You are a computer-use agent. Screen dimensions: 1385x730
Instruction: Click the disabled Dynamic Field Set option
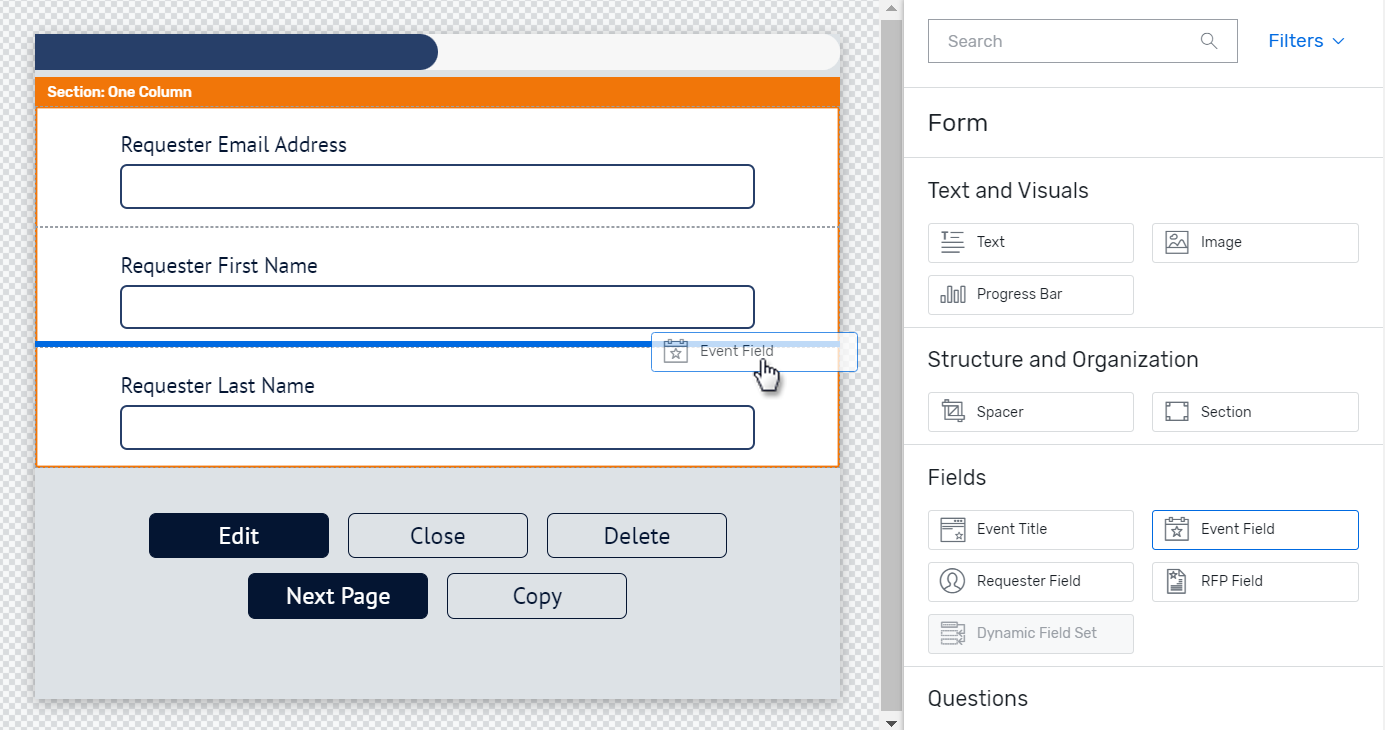[1030, 633]
